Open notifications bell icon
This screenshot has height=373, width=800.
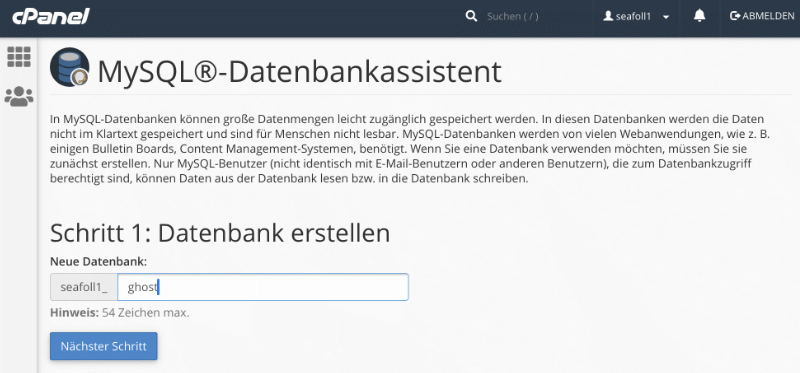pos(699,16)
